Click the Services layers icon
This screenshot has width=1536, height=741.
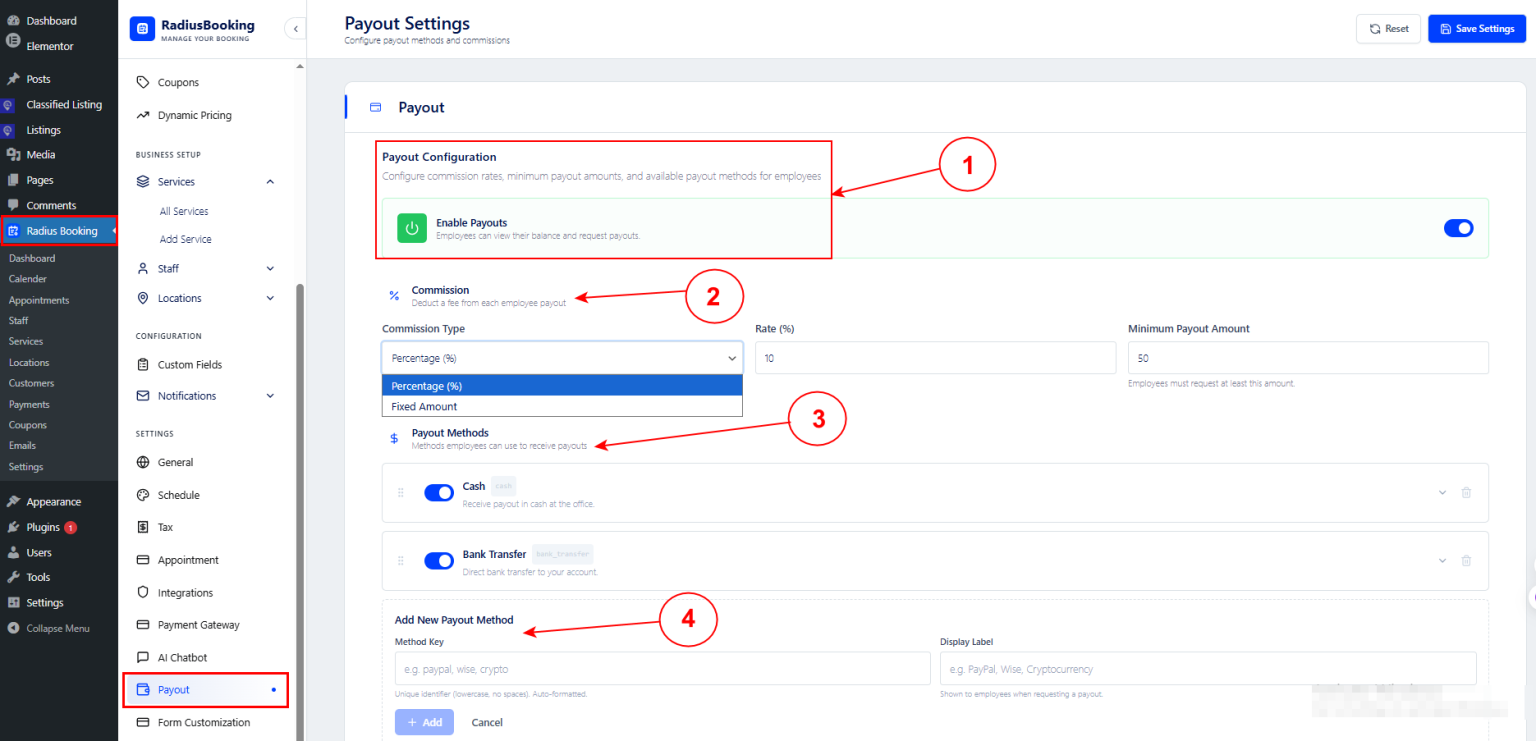(x=143, y=182)
